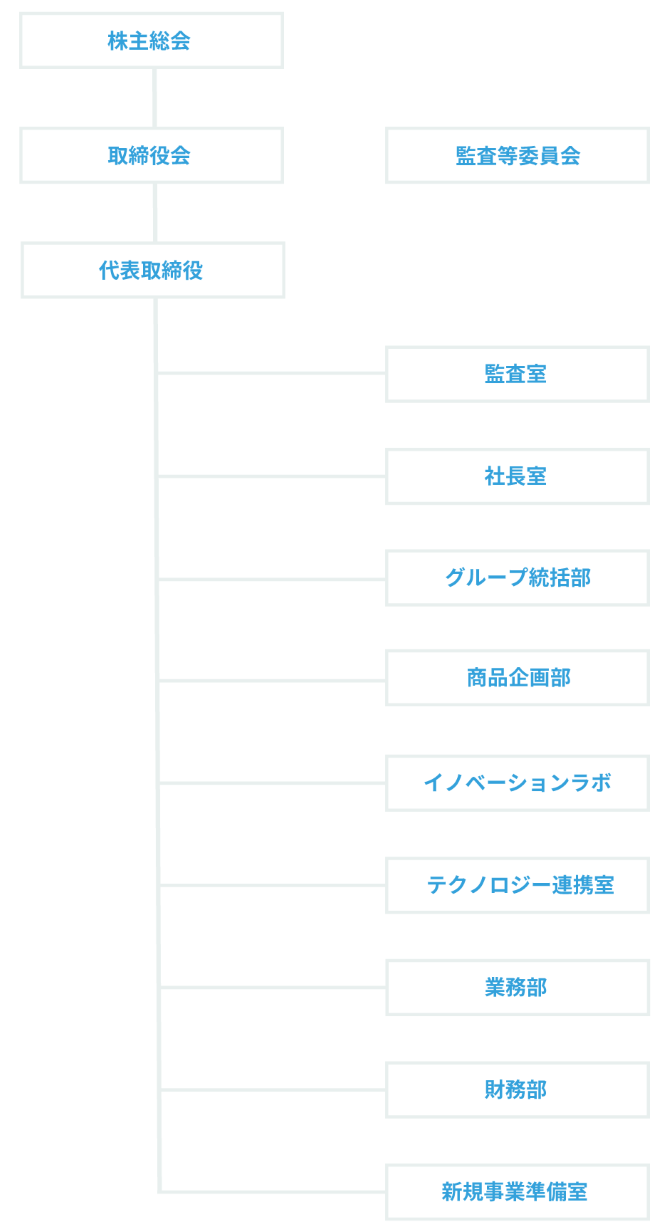Select the 財務部 box
Image resolution: width=660 pixels, height=1227 pixels.
click(x=518, y=1089)
